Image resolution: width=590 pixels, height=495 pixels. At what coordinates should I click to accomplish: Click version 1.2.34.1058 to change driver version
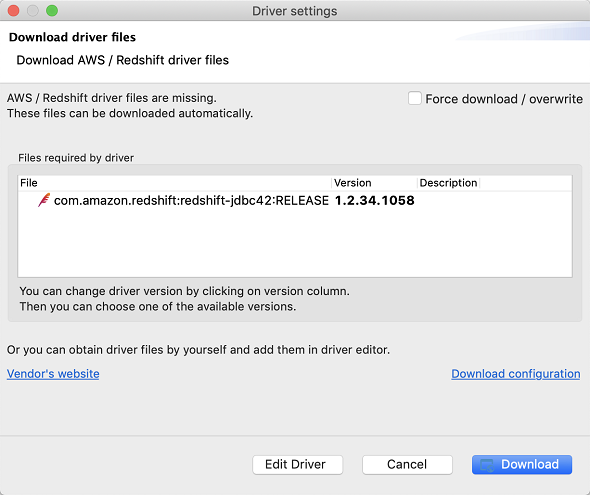pos(374,200)
